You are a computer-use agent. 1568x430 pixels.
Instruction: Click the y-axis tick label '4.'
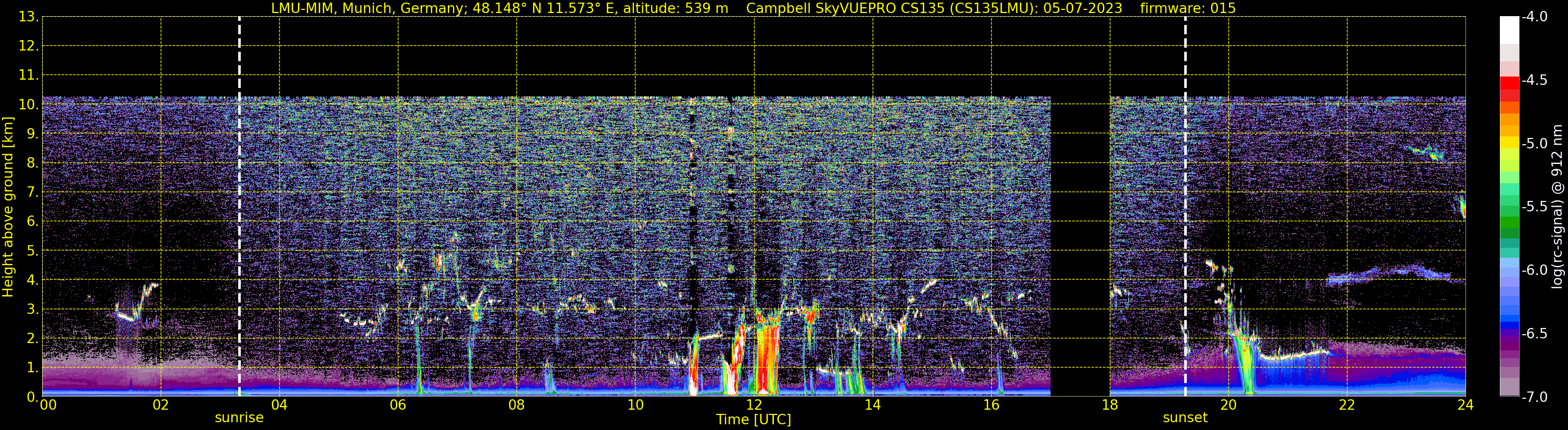click(x=32, y=280)
